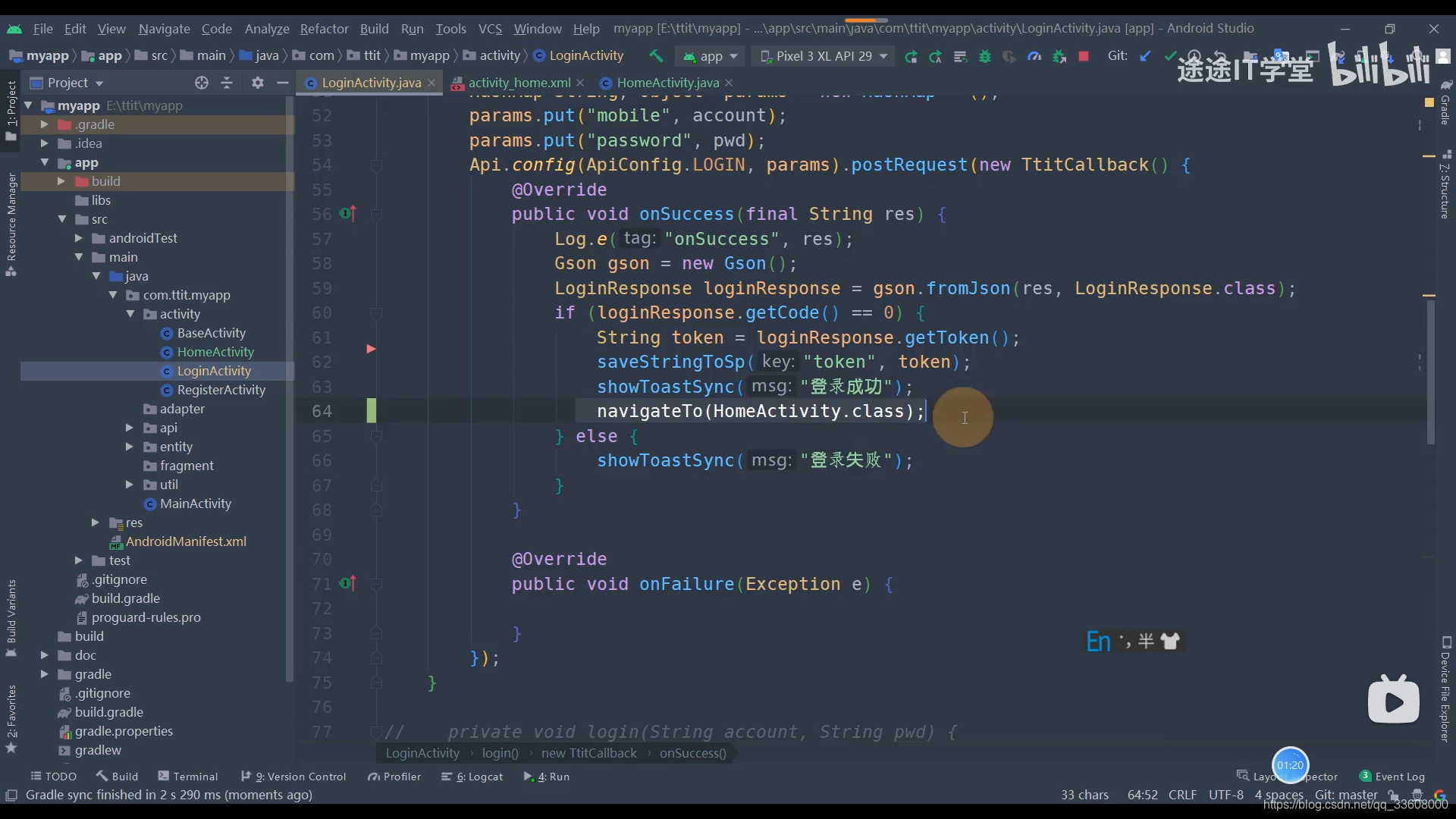
Task: Collapse all in Project panel toolbar
Action: tap(227, 83)
